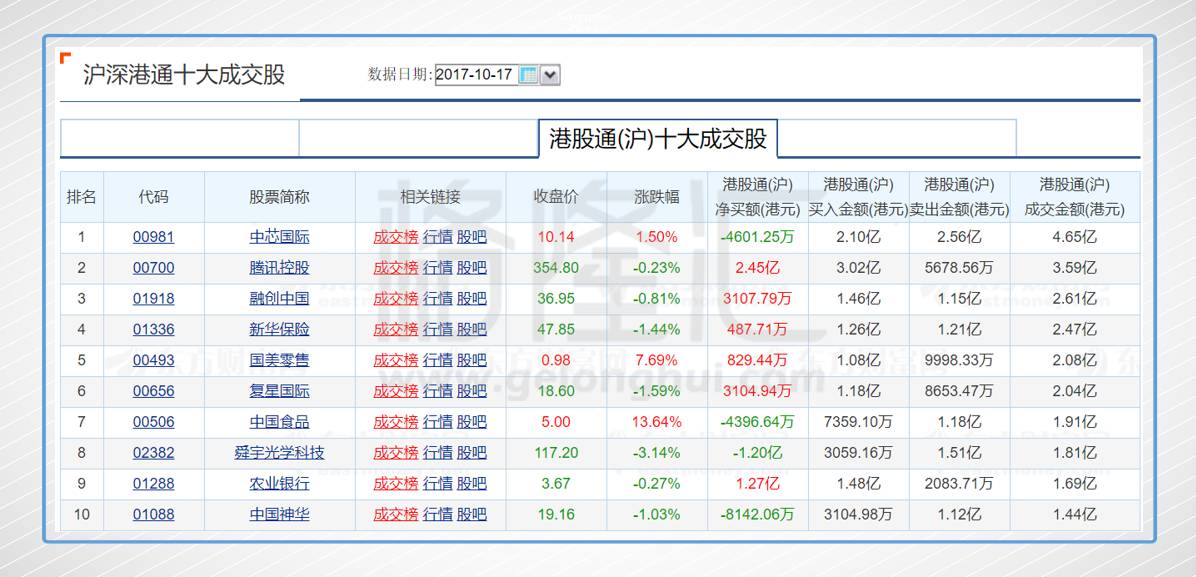Click 行情 link in 腾讯控股 row

438,268
